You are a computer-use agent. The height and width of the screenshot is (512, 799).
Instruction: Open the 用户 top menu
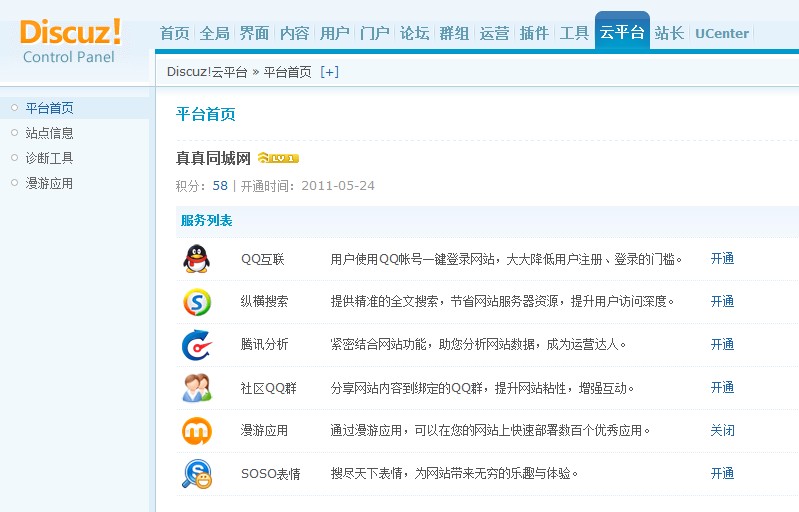click(x=334, y=34)
